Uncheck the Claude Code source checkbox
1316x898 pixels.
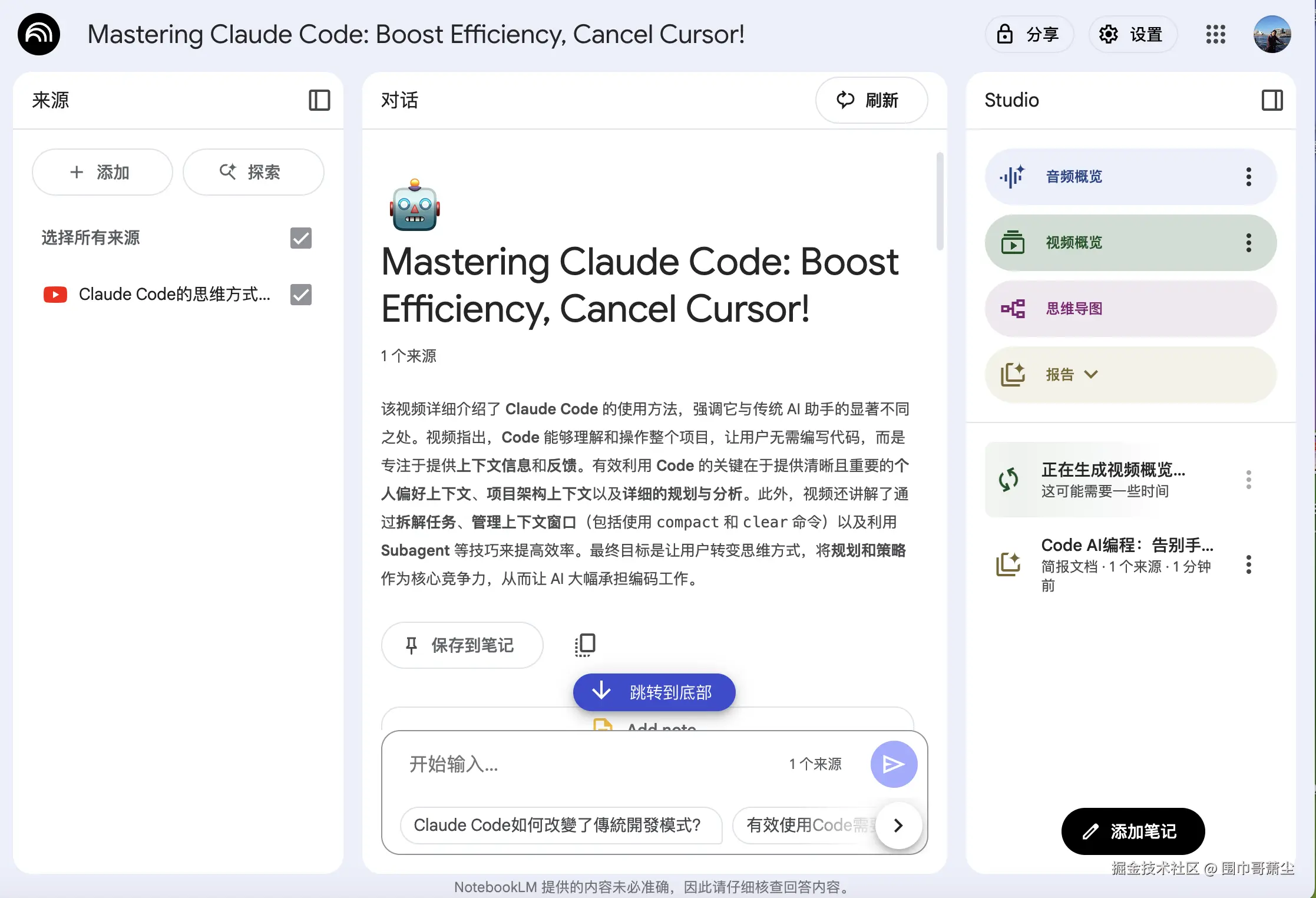point(300,295)
